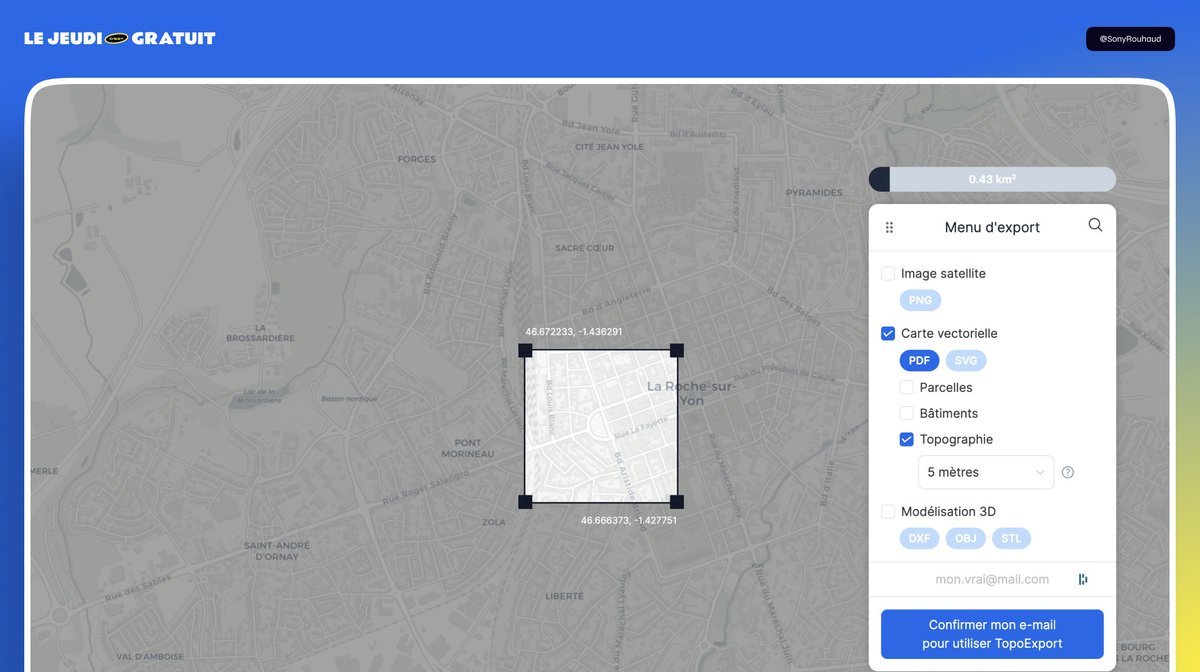Click the top-left selection corner handle
Image resolution: width=1200 pixels, height=672 pixels.
click(x=525, y=350)
